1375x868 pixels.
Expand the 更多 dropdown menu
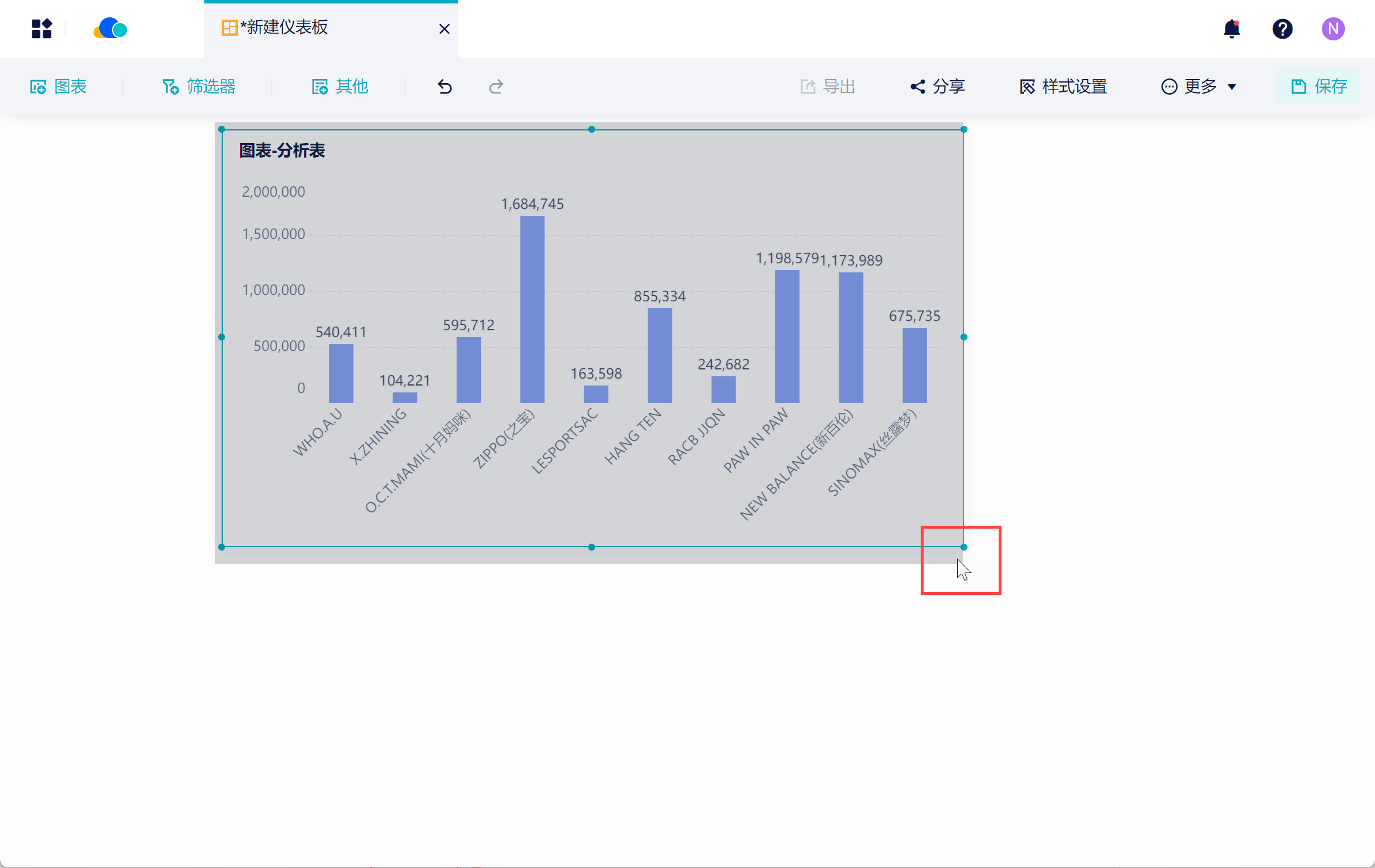pos(1199,87)
